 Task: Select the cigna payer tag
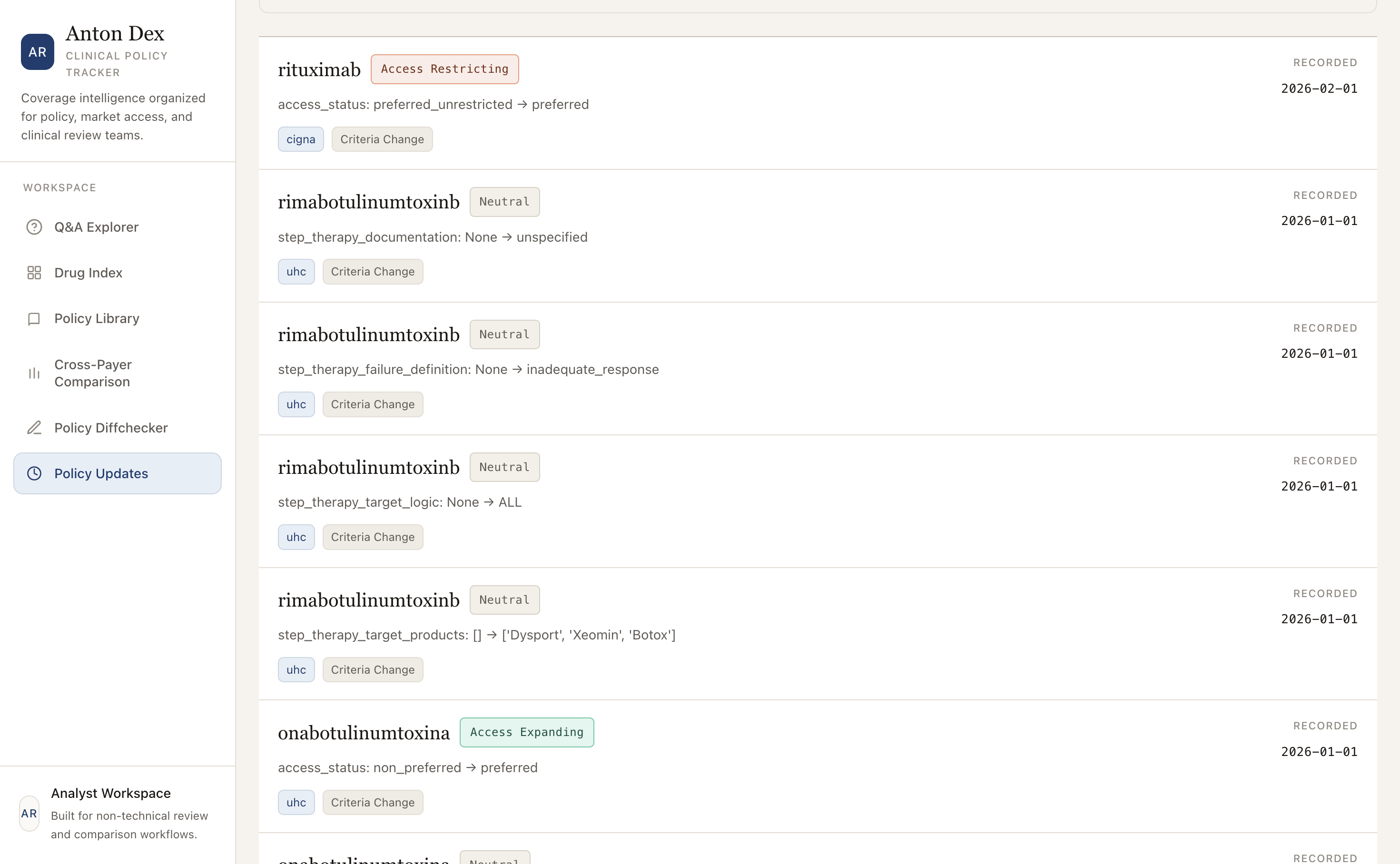[x=301, y=139]
